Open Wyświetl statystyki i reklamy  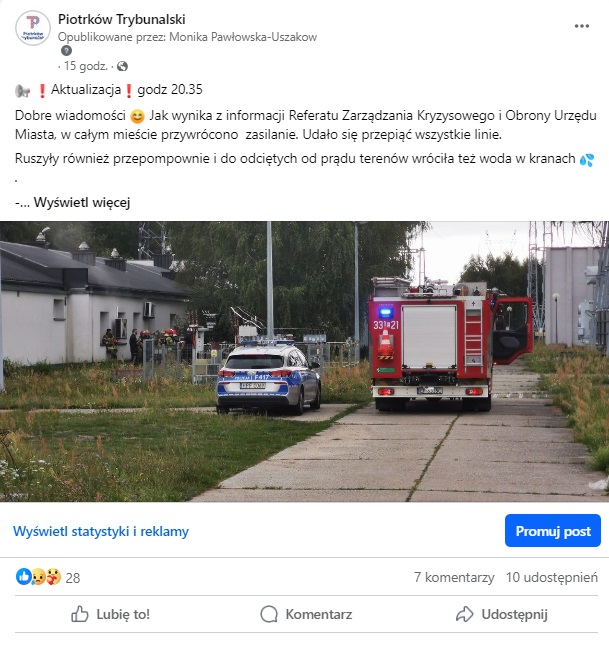(101, 531)
